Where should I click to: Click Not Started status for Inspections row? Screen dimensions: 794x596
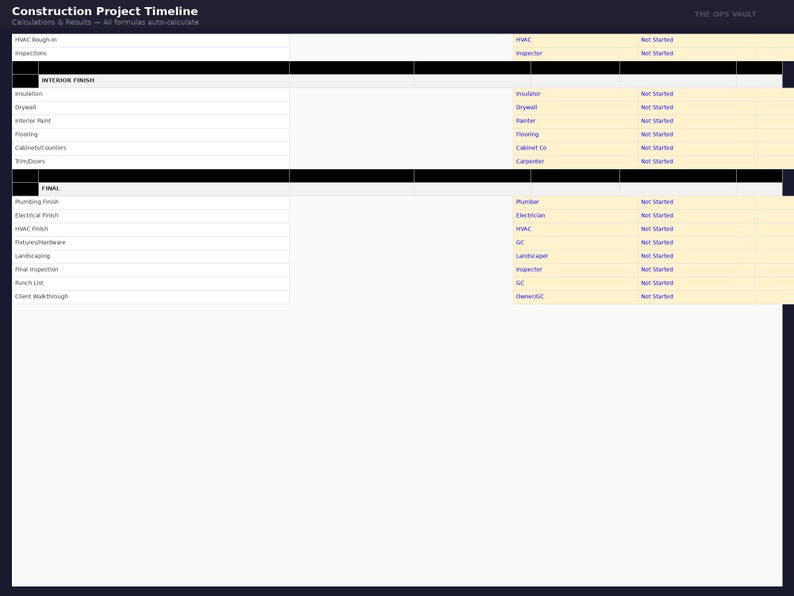(696, 54)
